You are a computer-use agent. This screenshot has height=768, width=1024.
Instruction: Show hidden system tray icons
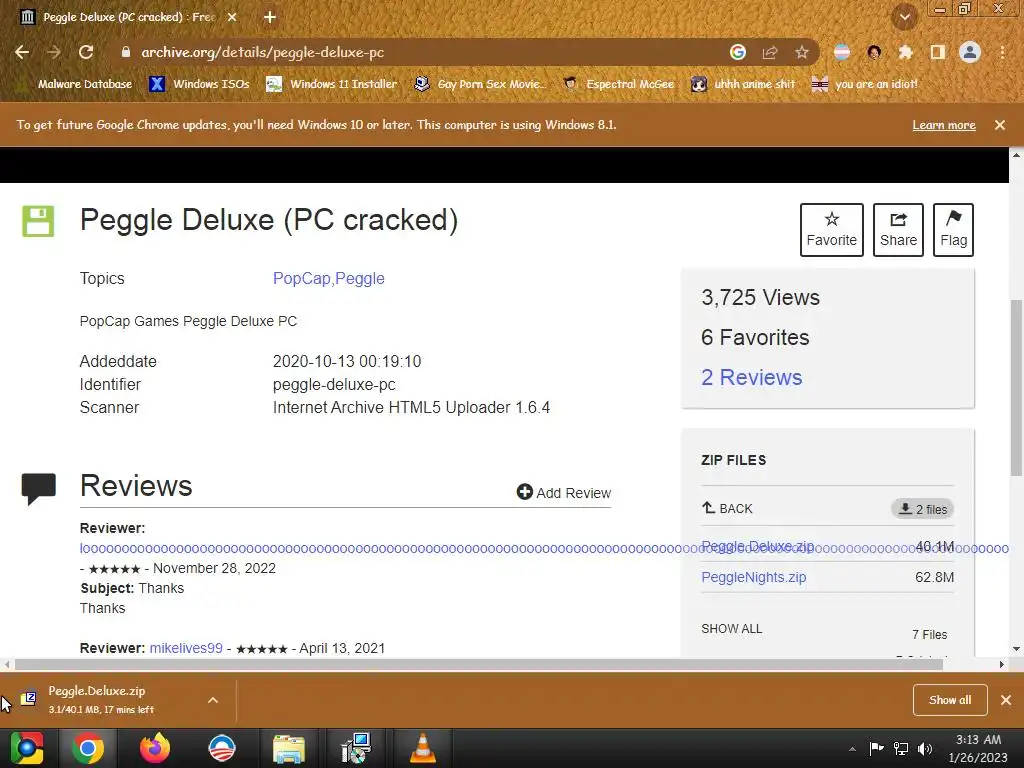(852, 749)
